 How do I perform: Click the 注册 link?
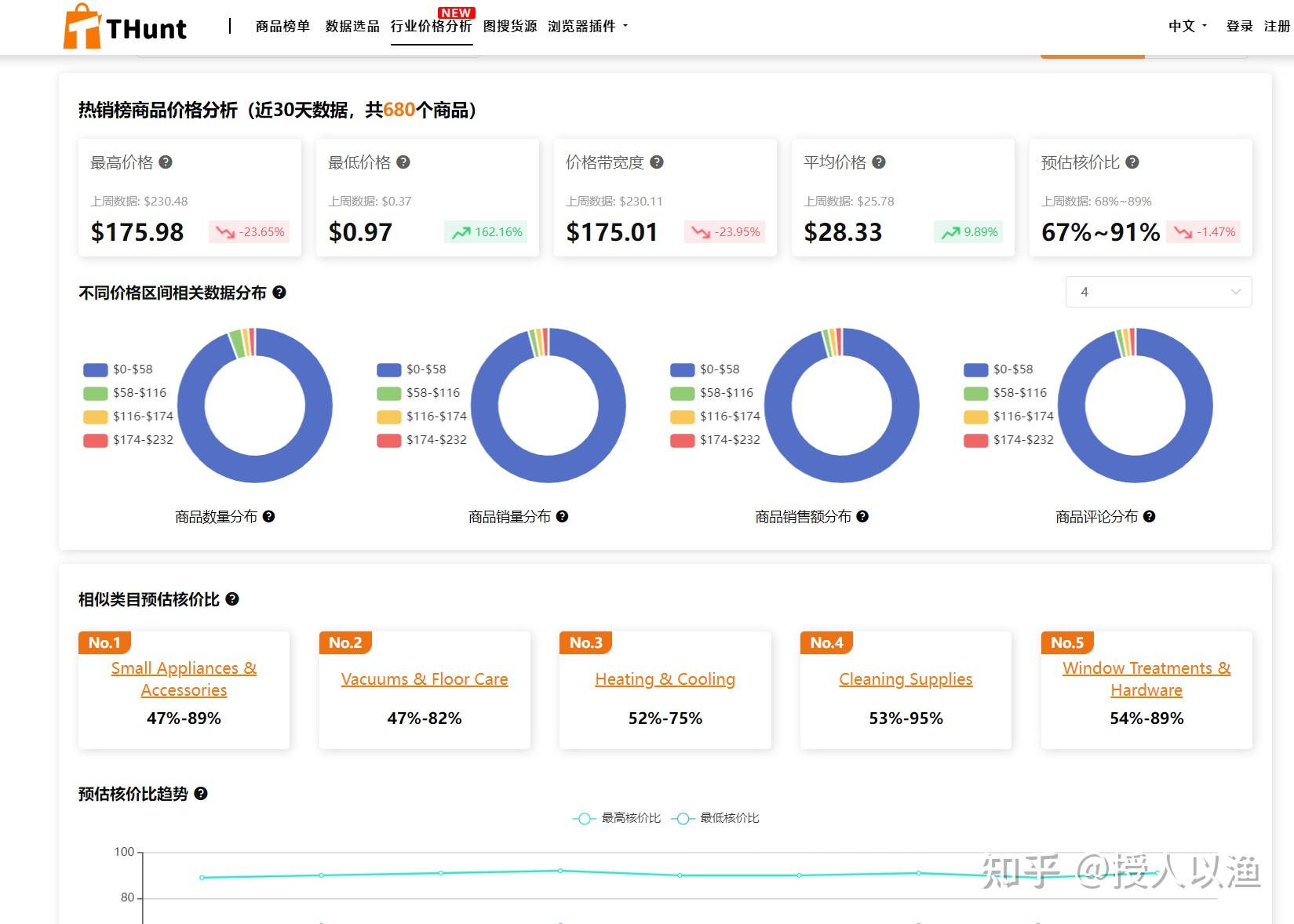(1277, 25)
